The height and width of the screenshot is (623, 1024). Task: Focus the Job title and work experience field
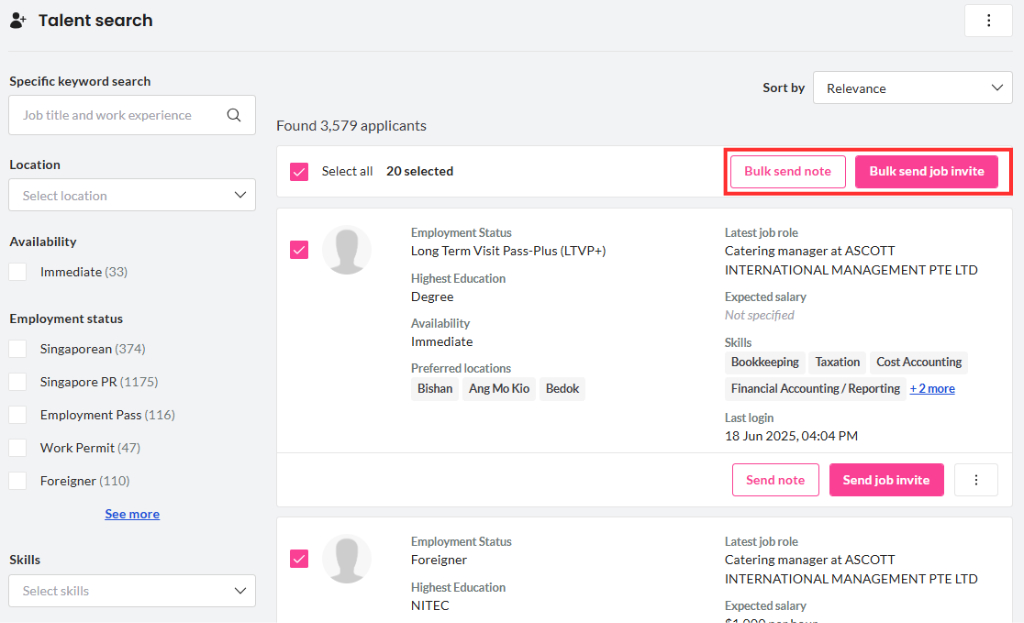(x=132, y=116)
